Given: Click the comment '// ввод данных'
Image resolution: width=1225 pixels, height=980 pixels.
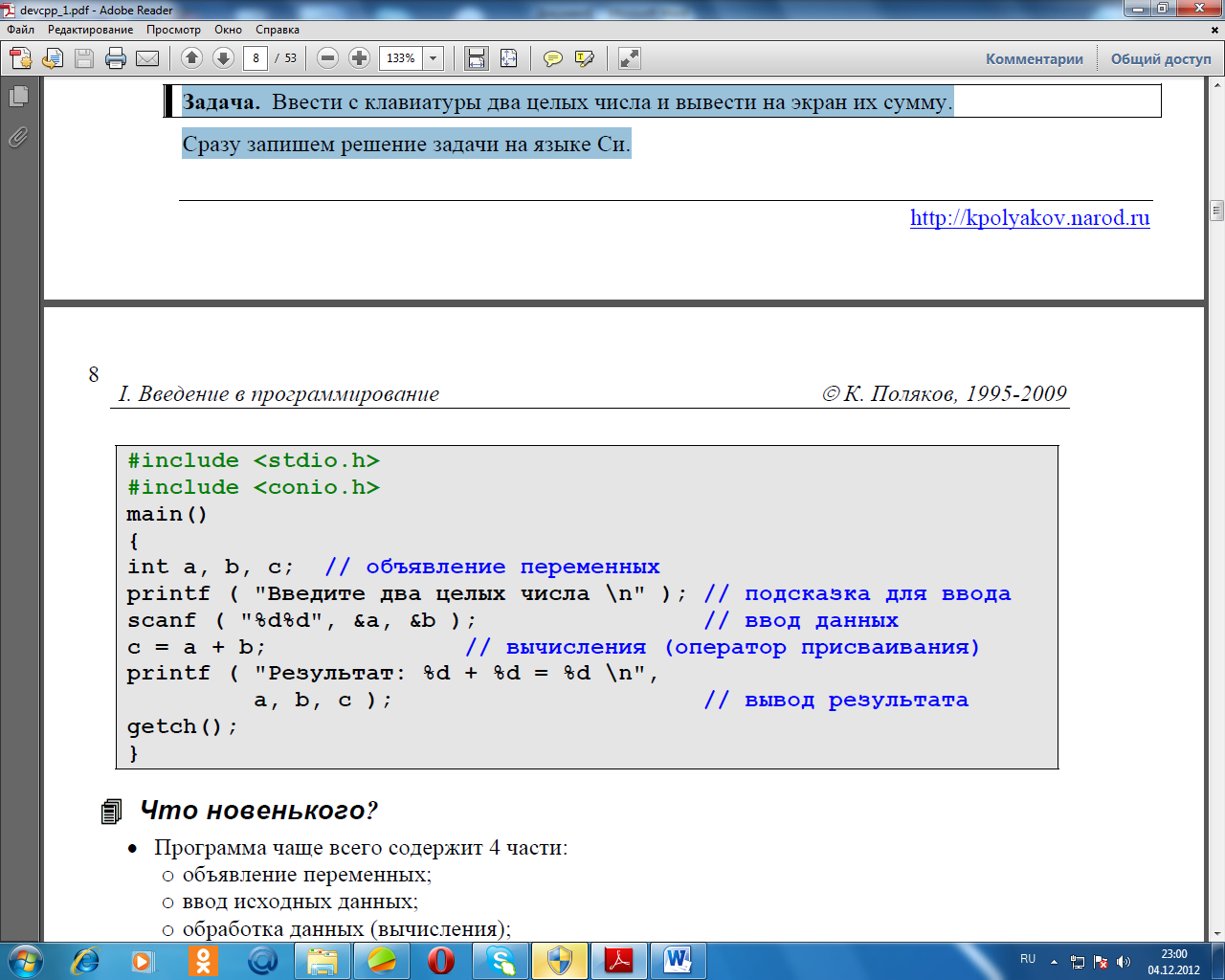Looking at the screenshot, I should tap(801, 620).
